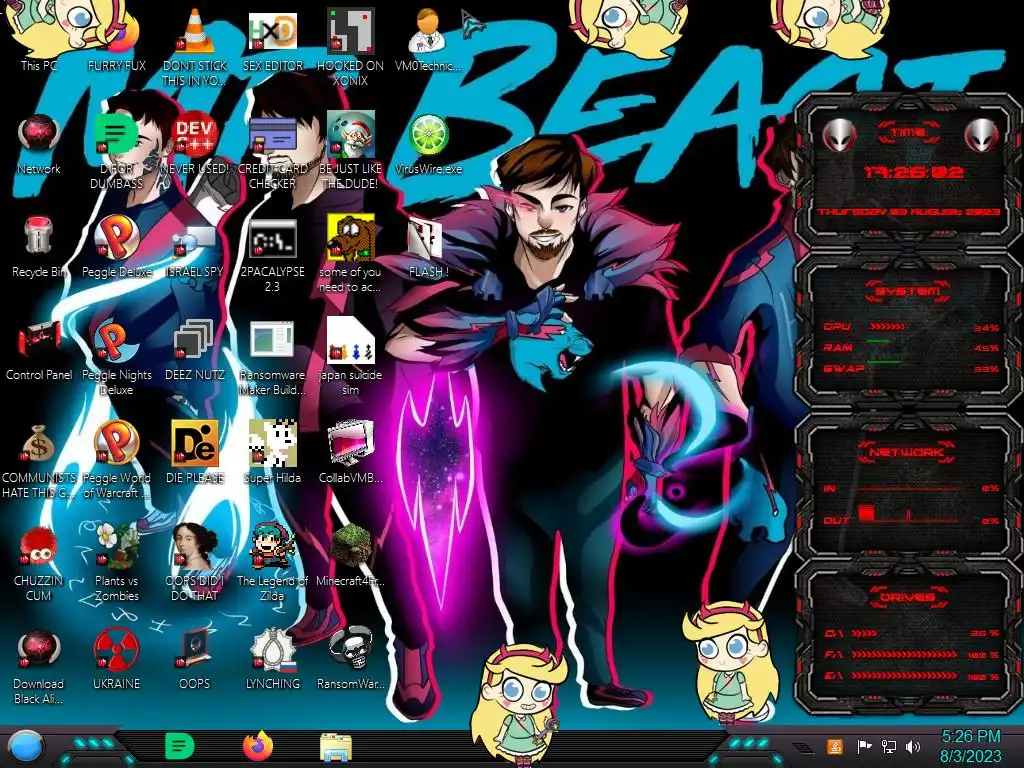This screenshot has width=1024, height=768.
Task: Click the Thursday 03 August 2023 date text
Action: point(908,212)
